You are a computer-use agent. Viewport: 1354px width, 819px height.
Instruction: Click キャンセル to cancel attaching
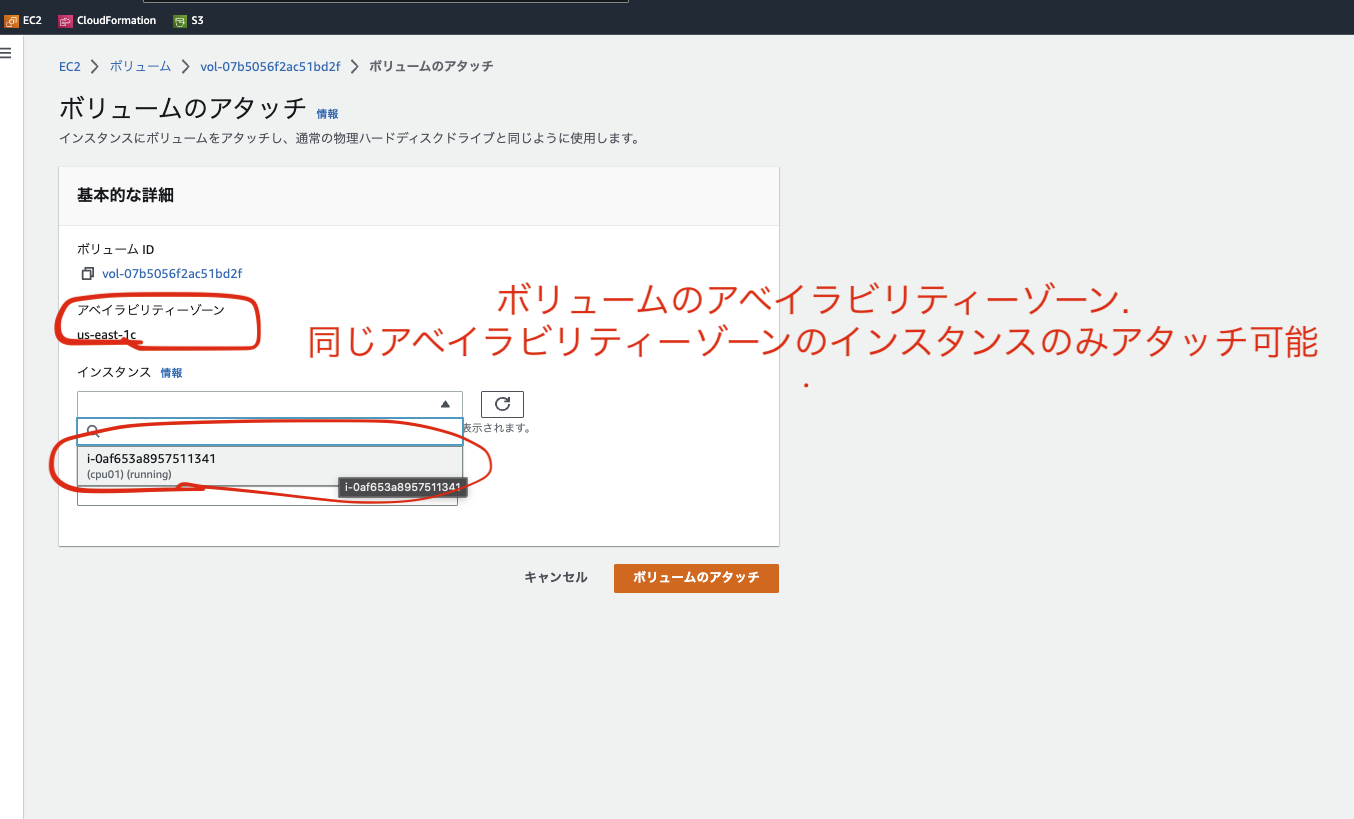[x=556, y=577]
